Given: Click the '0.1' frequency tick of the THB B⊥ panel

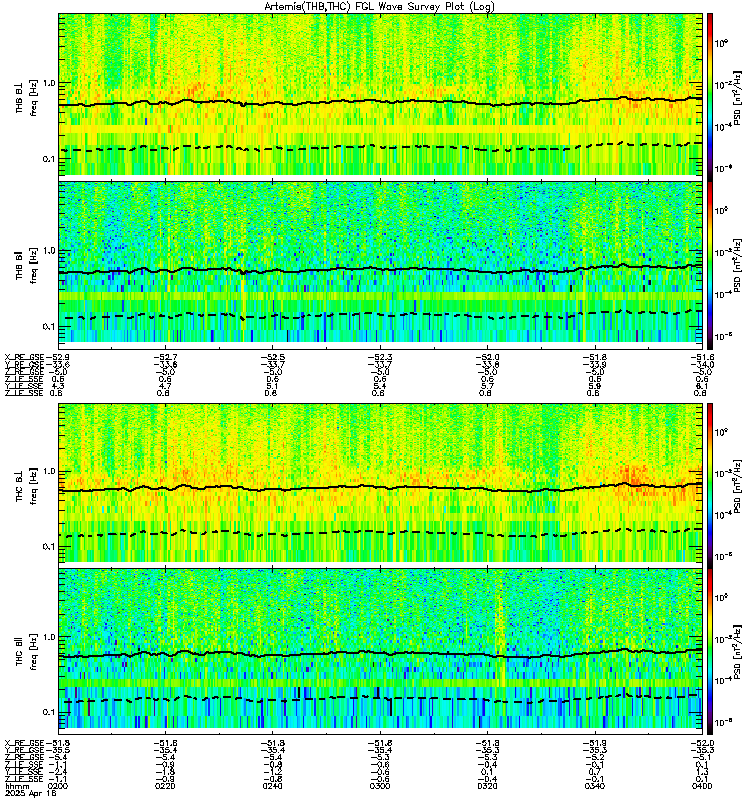Looking at the screenshot, I should point(49,159).
